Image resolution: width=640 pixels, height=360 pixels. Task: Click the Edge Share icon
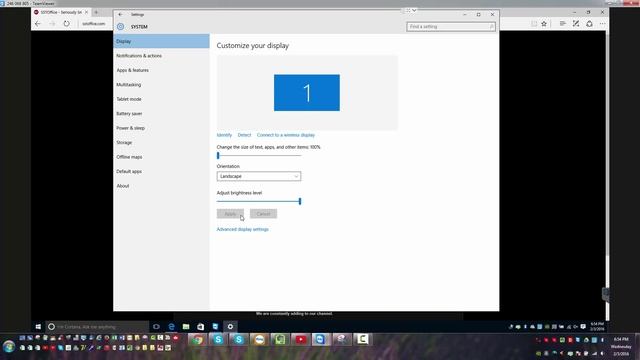[x=589, y=24]
